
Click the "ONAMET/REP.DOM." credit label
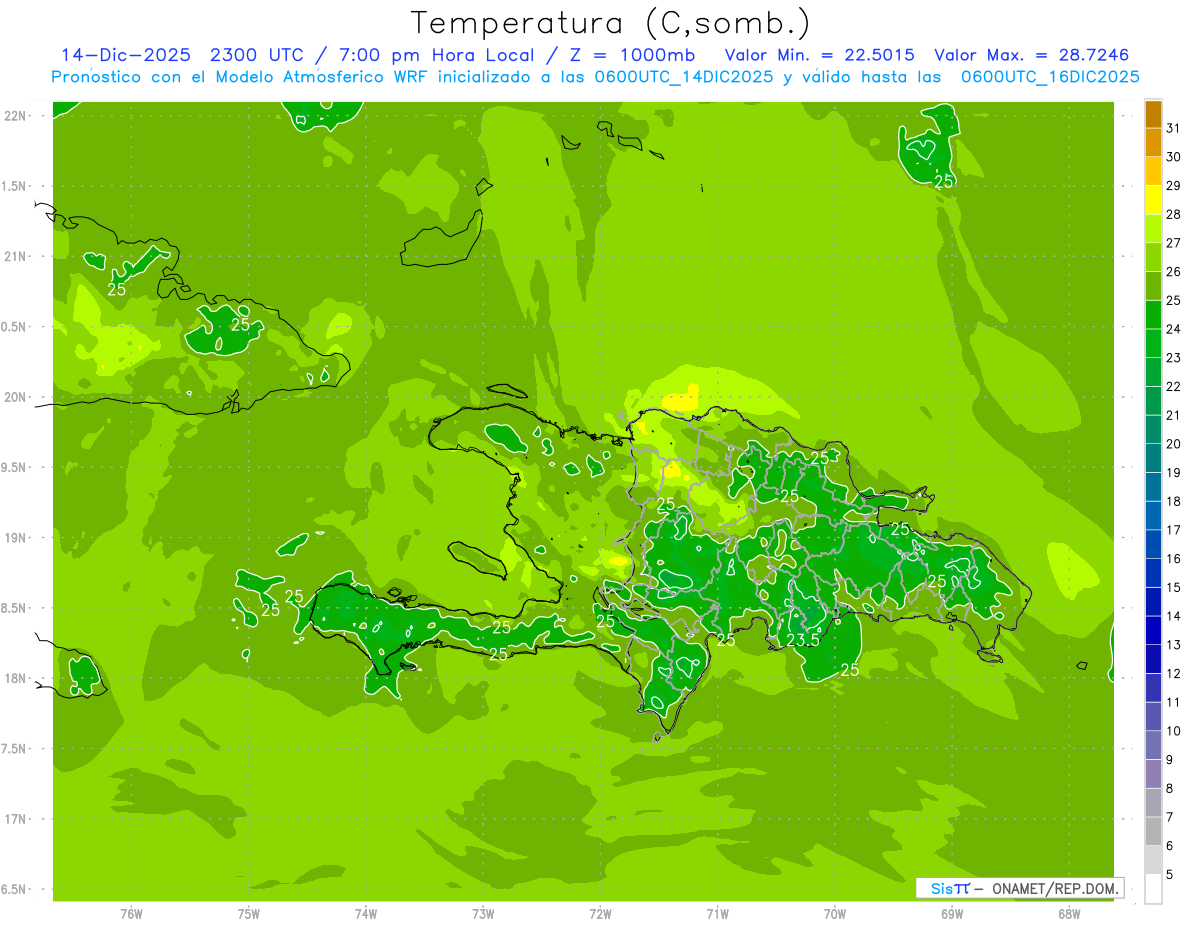click(1056, 888)
